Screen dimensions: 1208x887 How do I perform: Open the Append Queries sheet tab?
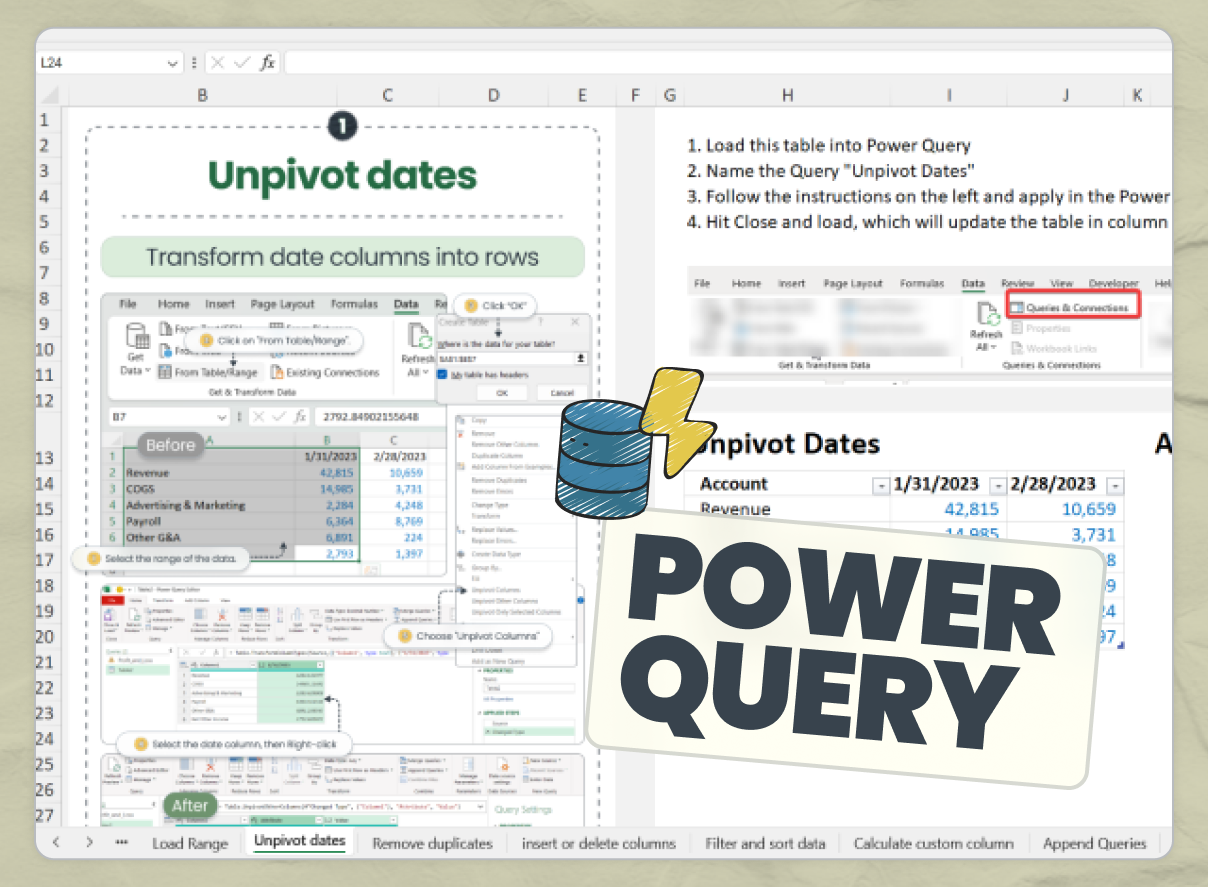tap(1094, 843)
